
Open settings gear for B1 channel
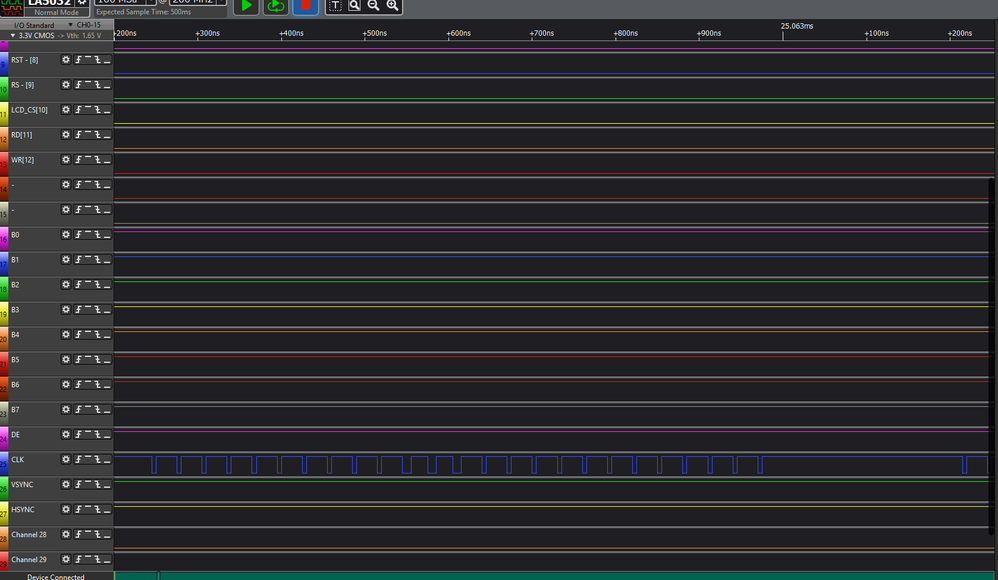pyautogui.click(x=66, y=259)
